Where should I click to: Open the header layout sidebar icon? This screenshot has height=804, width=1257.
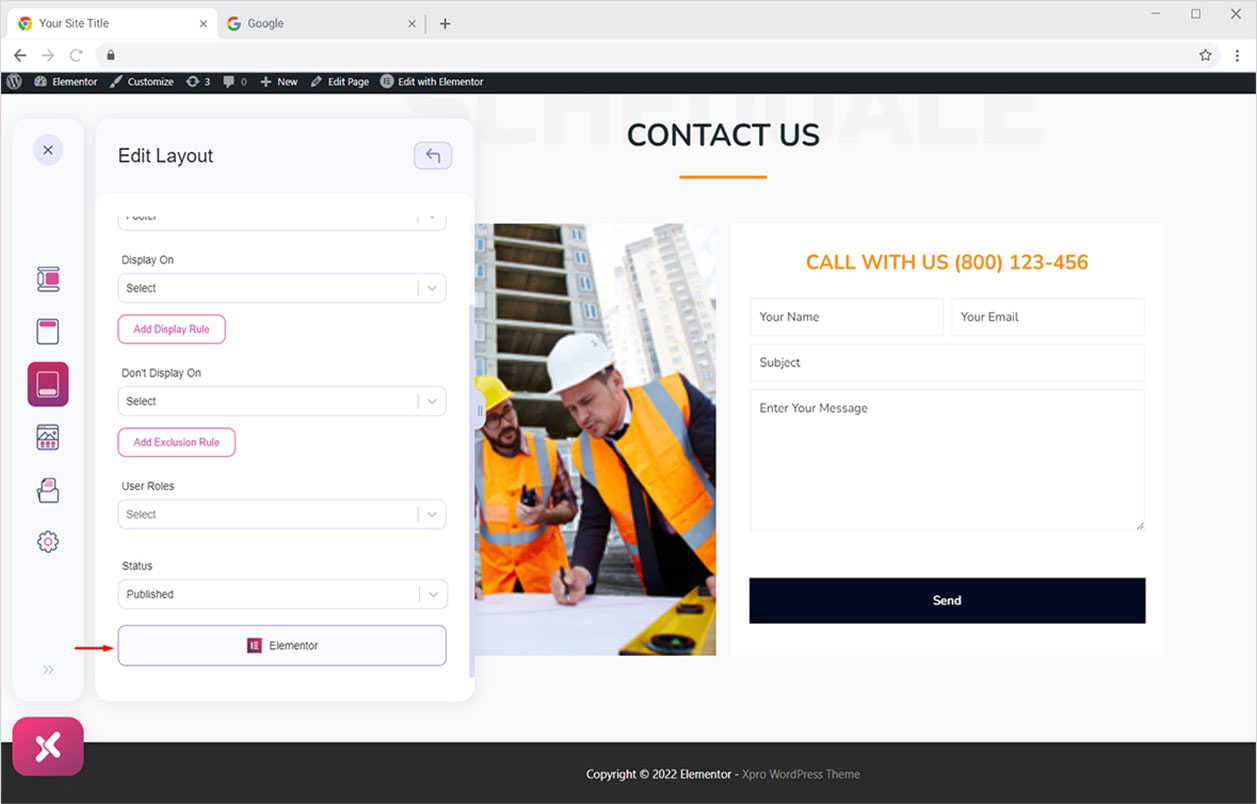tap(48, 332)
